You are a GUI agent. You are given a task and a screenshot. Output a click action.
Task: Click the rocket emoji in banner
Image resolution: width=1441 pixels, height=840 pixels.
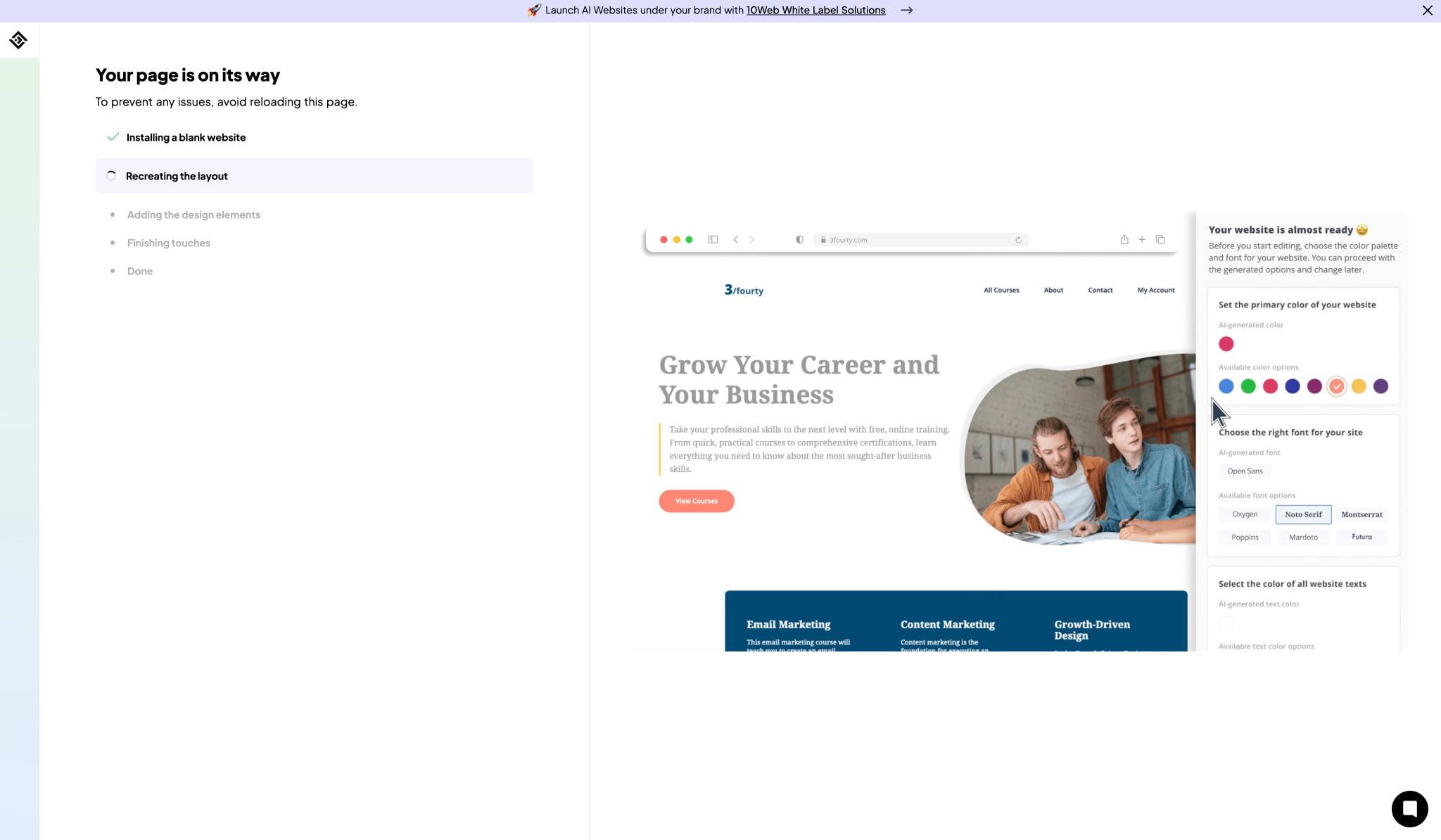click(534, 11)
